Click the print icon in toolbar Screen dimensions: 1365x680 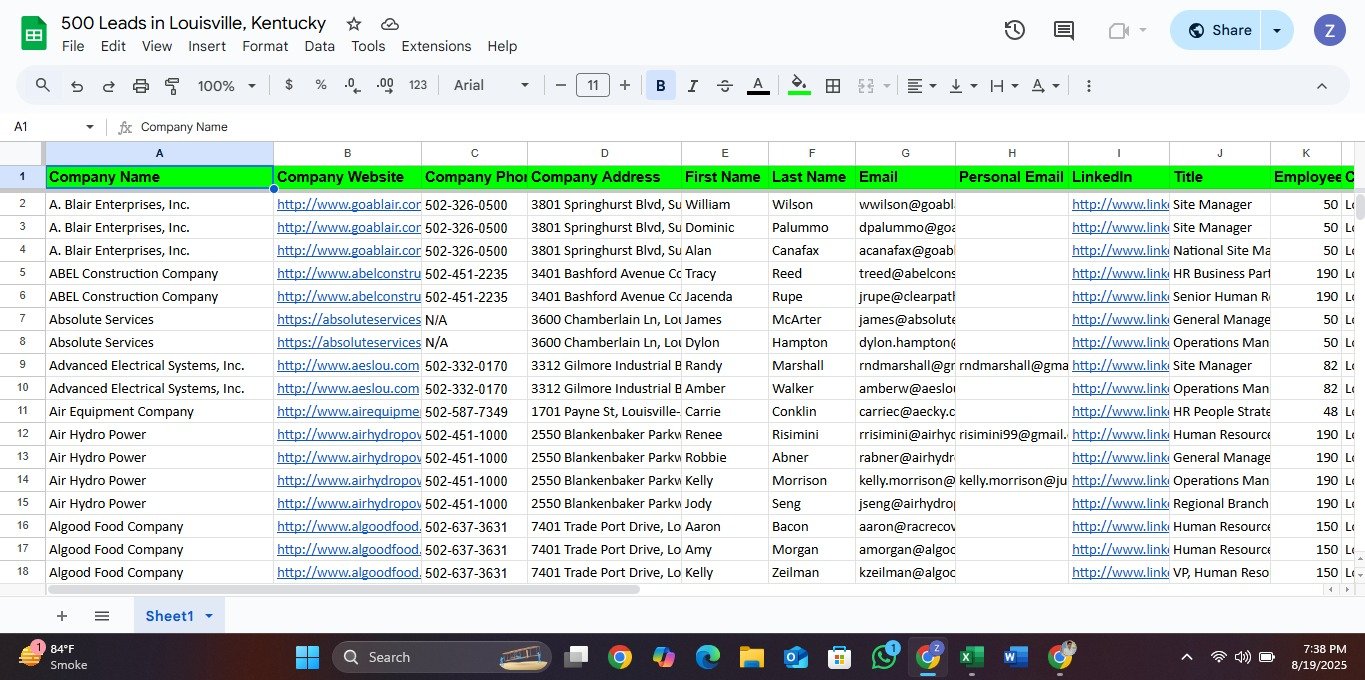[141, 86]
